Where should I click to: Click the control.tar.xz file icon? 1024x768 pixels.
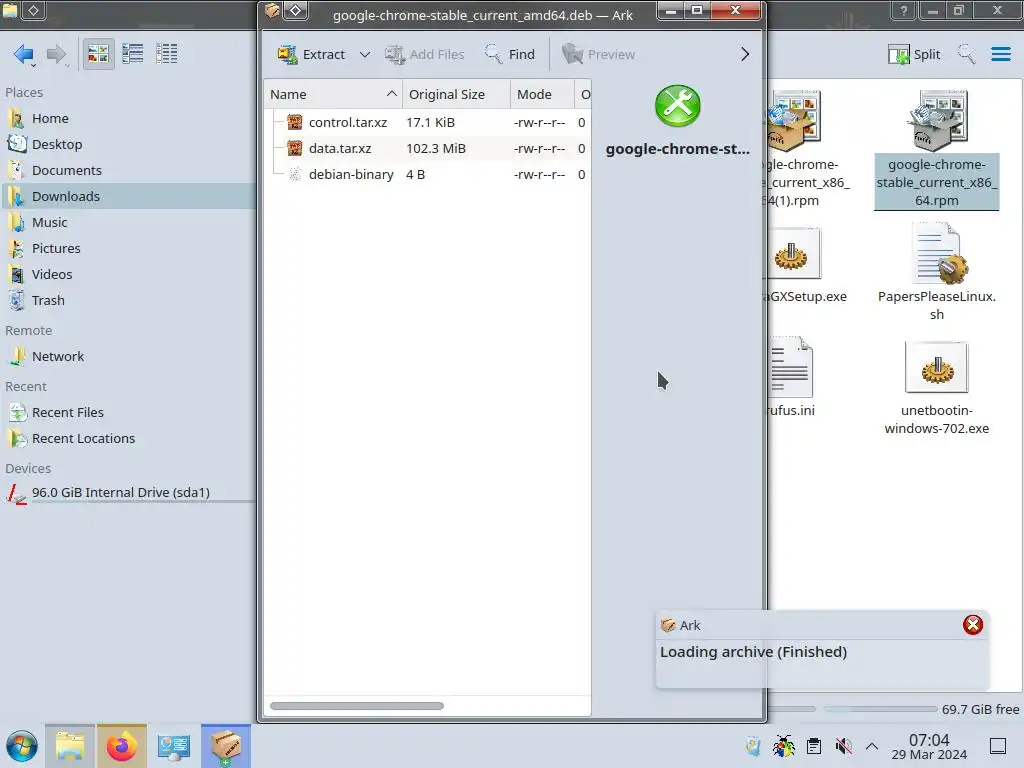(295, 122)
